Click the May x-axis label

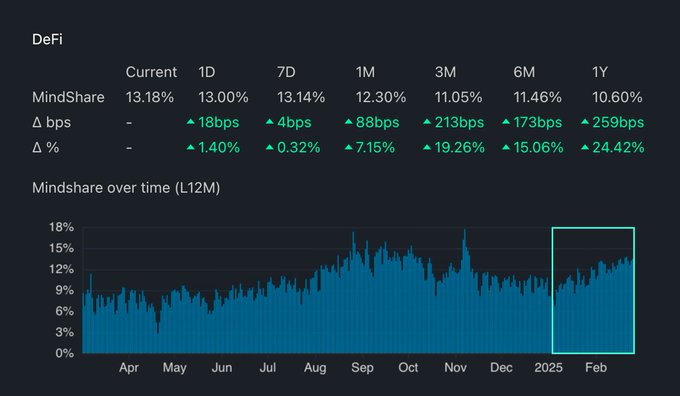click(x=175, y=368)
